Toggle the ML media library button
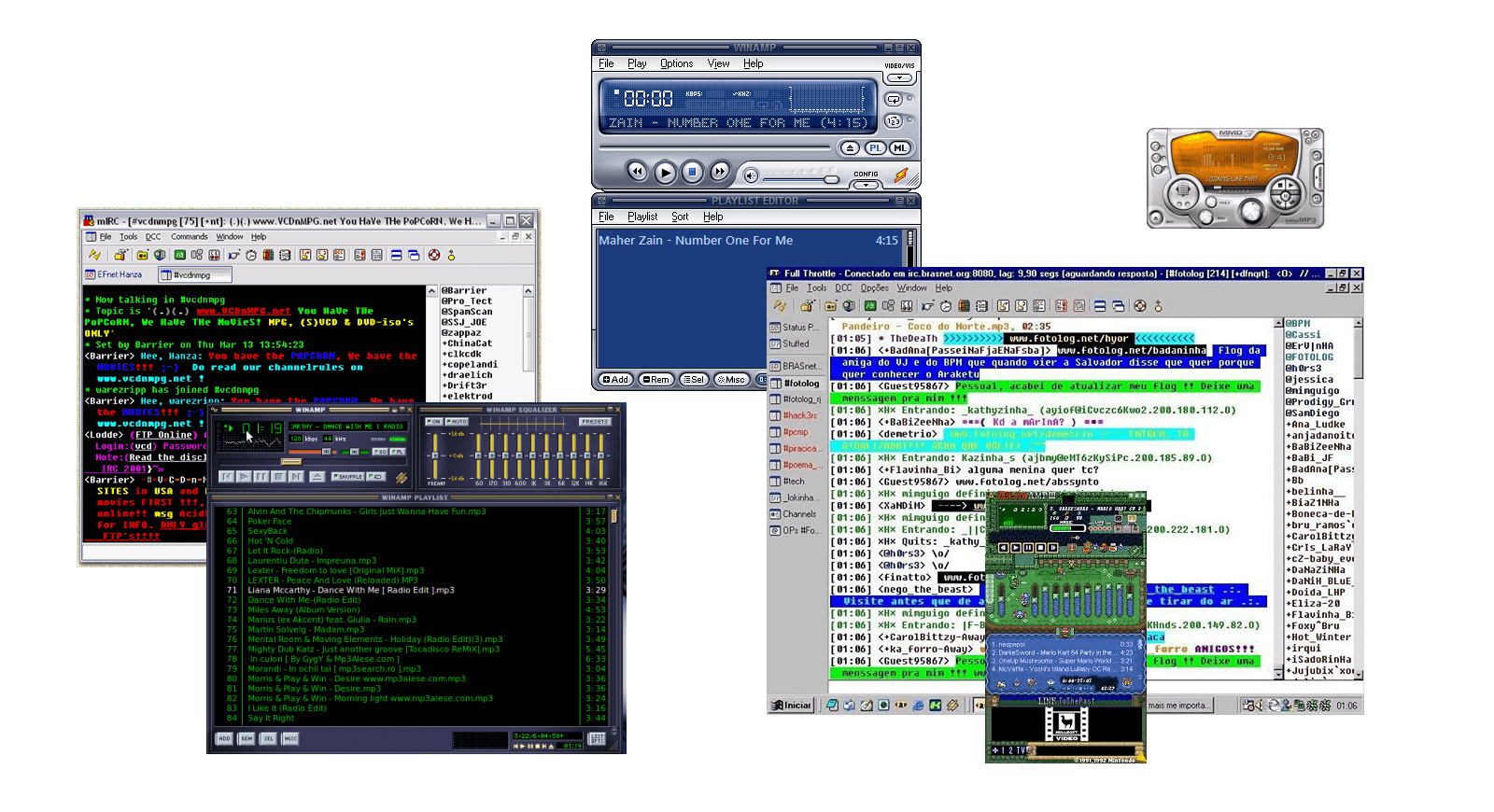The height and width of the screenshot is (812, 1494). pos(899,147)
